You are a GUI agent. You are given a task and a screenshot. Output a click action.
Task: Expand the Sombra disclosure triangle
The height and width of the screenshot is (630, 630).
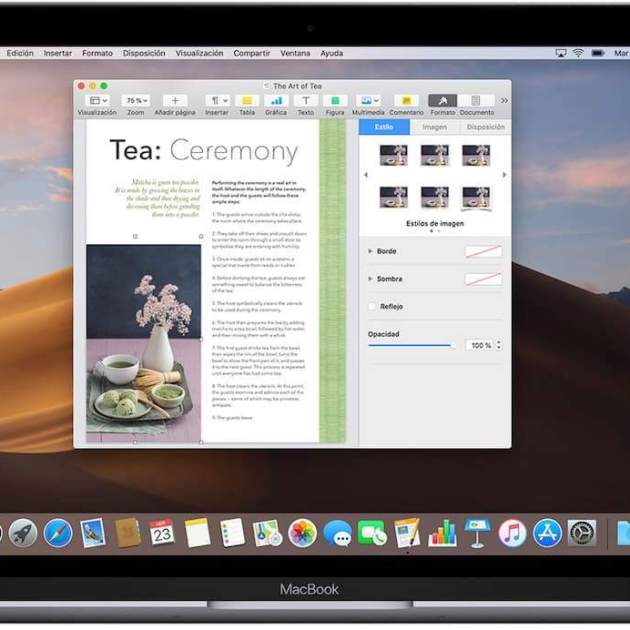pyautogui.click(x=371, y=279)
